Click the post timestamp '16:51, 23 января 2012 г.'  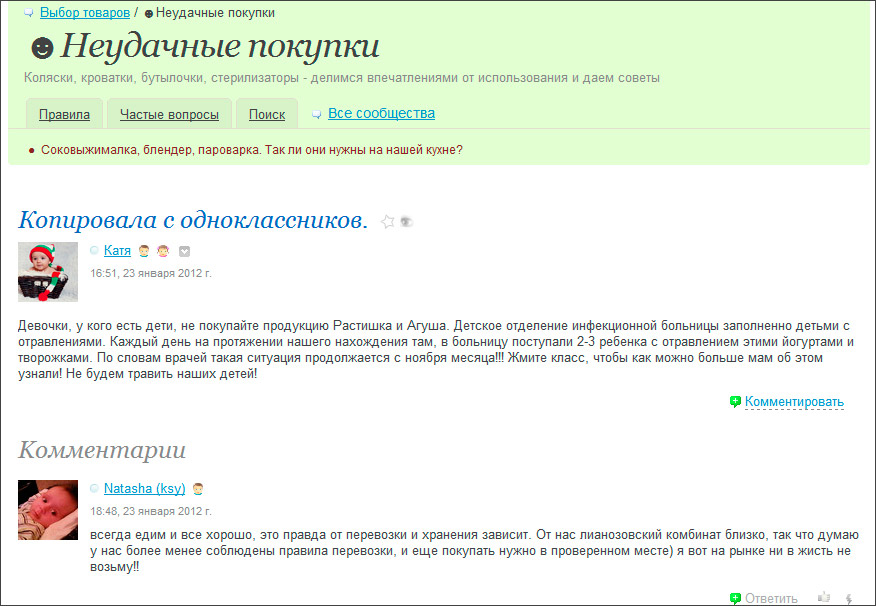pos(151,273)
